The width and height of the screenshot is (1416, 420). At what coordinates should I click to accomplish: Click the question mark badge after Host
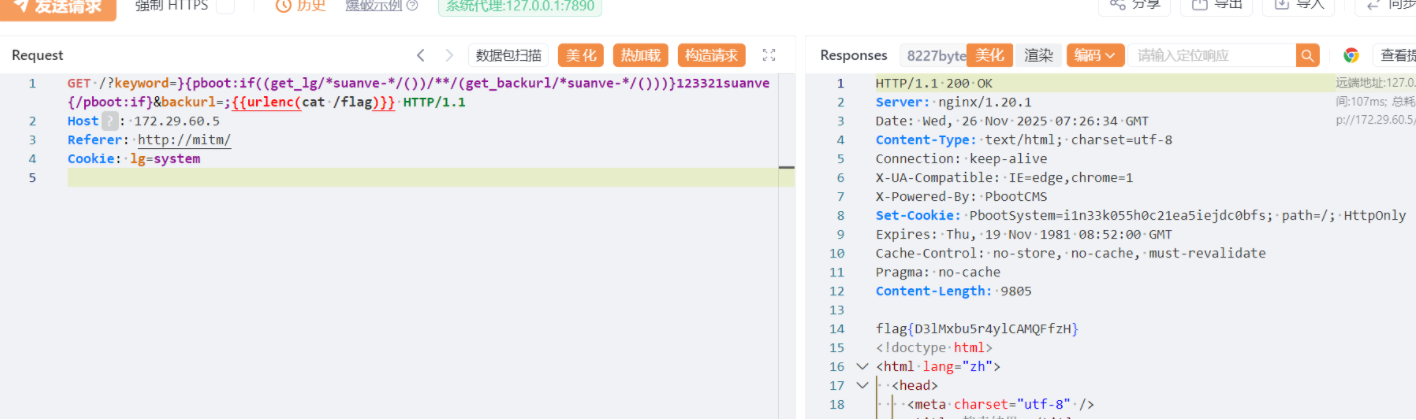point(110,121)
